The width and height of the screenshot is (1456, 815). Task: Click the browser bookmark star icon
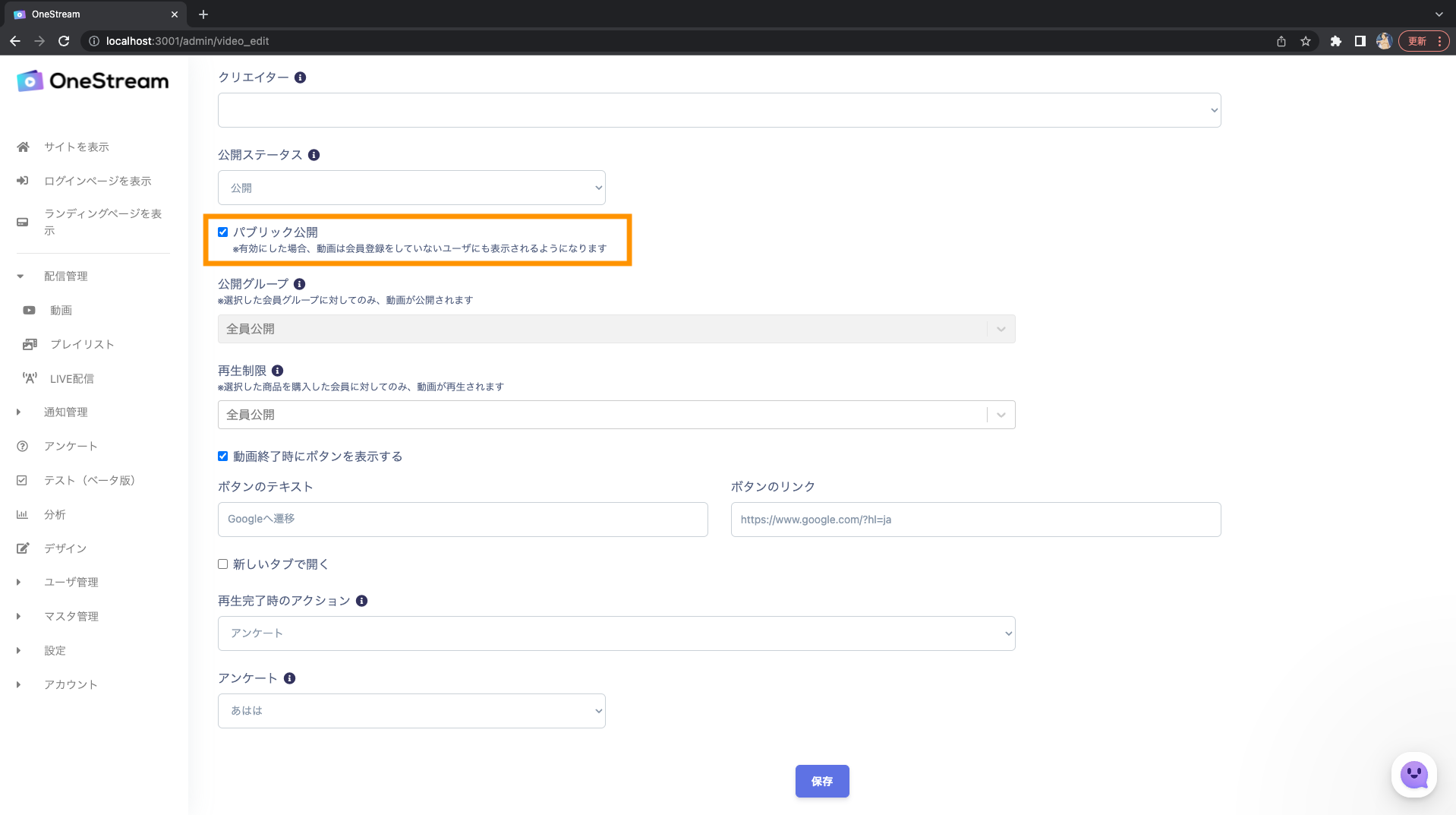(x=1306, y=41)
